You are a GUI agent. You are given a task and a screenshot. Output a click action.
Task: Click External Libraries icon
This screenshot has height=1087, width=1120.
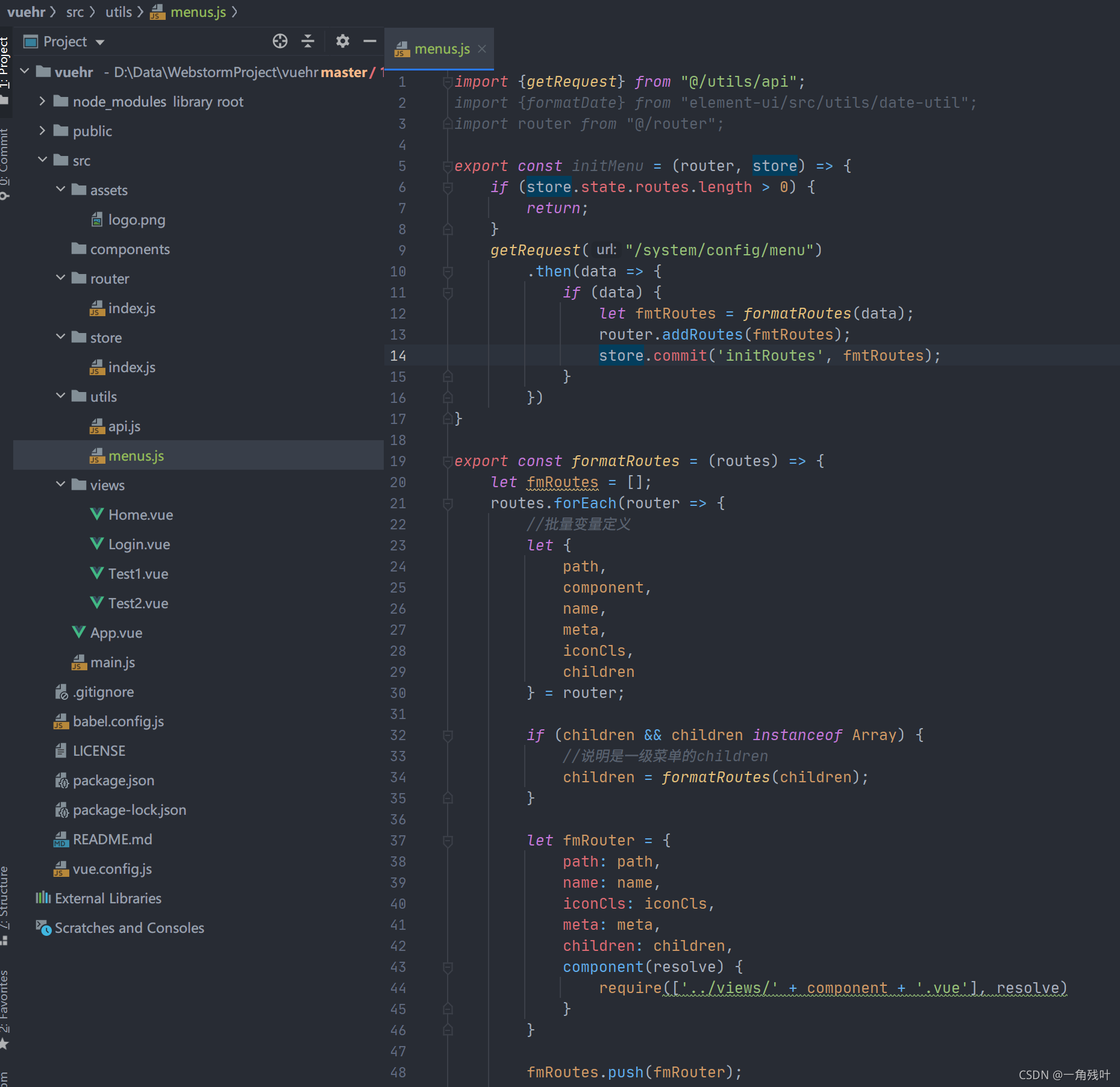point(43,898)
